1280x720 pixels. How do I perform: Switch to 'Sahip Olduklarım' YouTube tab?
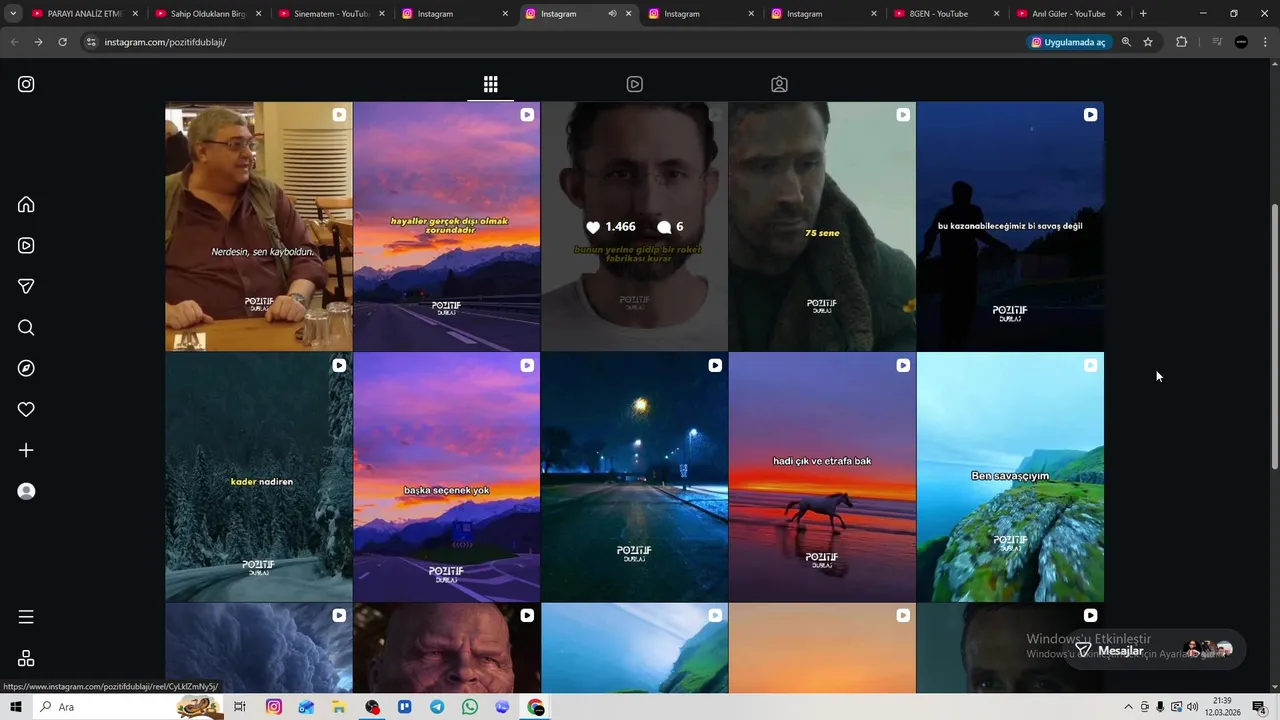pos(208,14)
